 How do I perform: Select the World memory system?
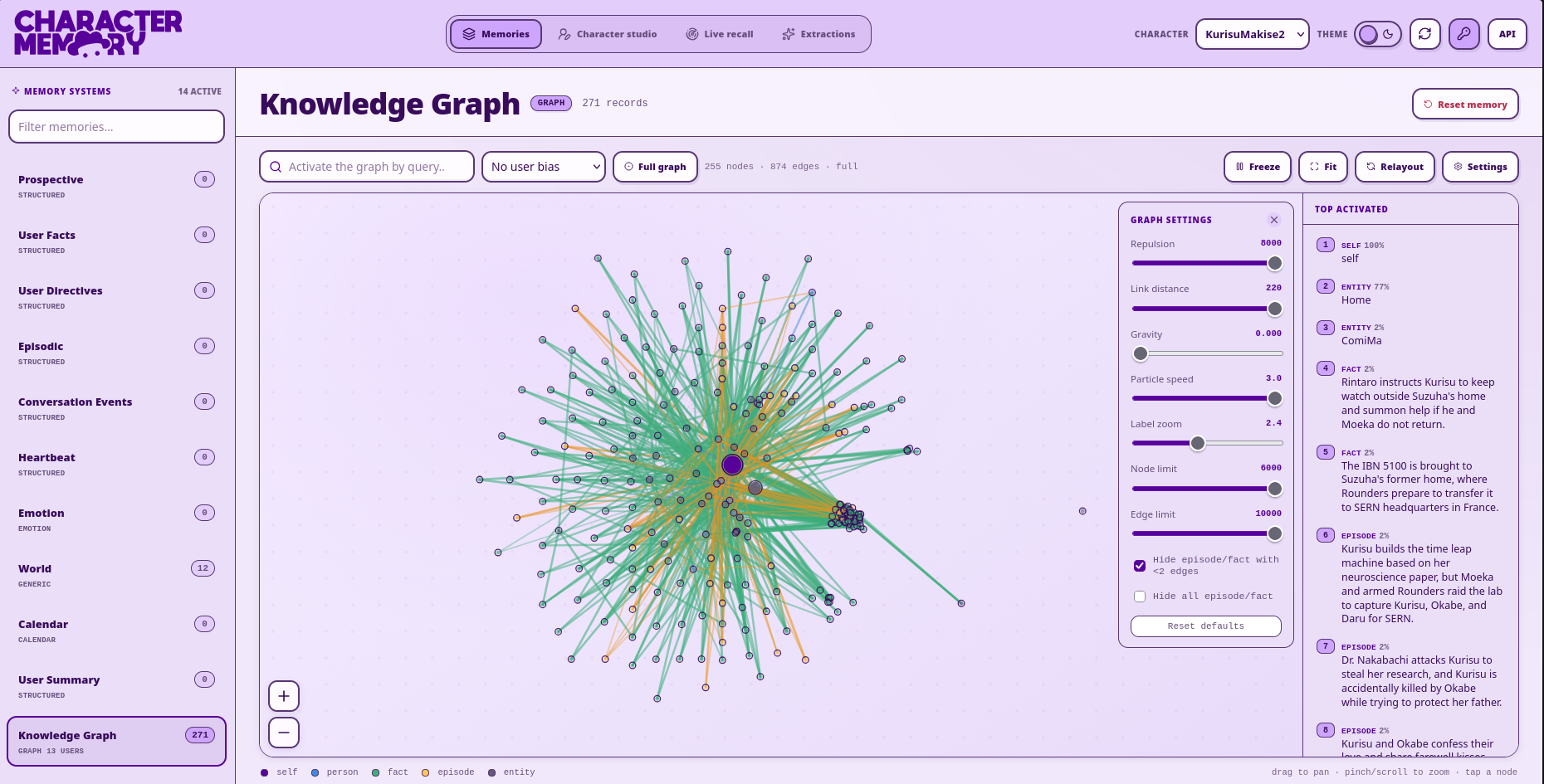(116, 576)
